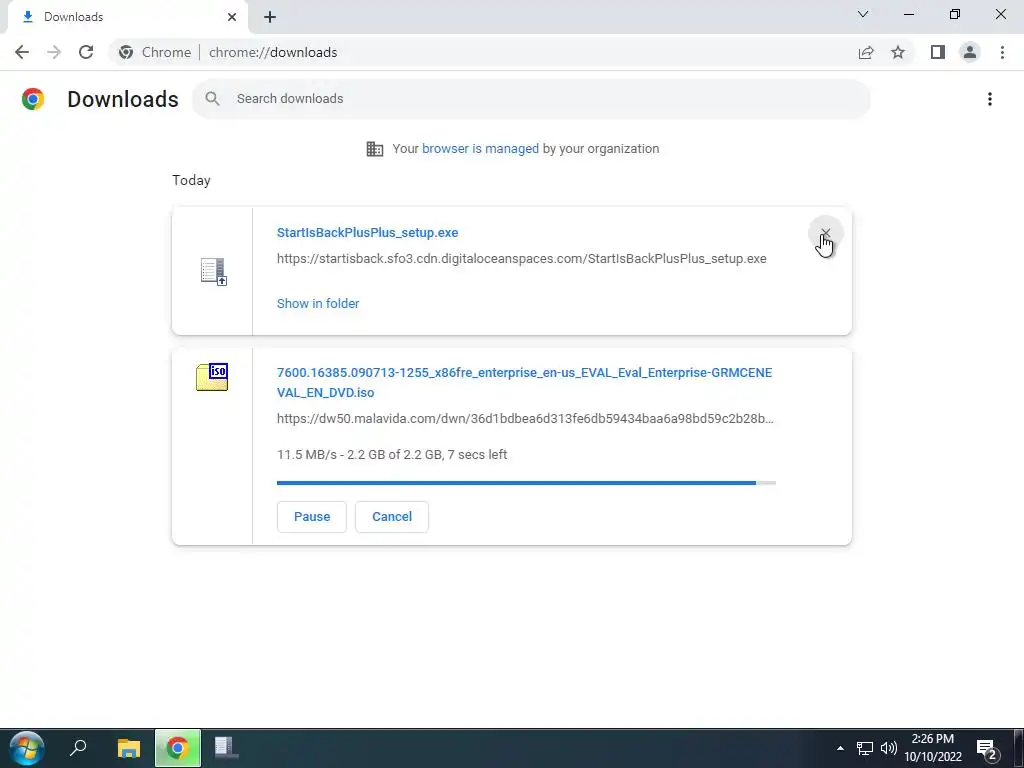The width and height of the screenshot is (1024, 768).
Task: Reload the downloads page
Action: (86, 52)
